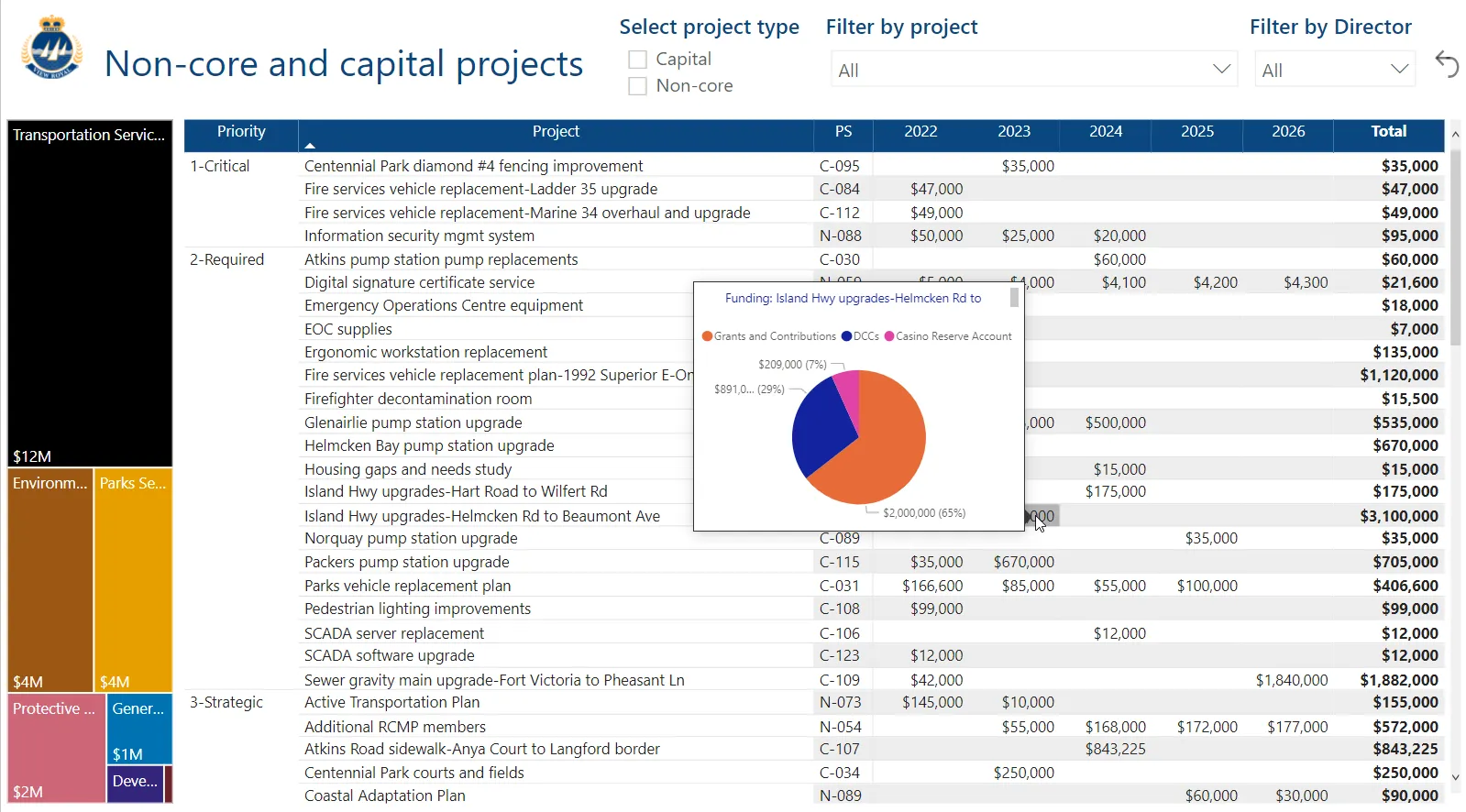This screenshot has height=812, width=1466.
Task: Select Centennial Park diamond #4 fencing improvement
Action: pyautogui.click(x=473, y=166)
